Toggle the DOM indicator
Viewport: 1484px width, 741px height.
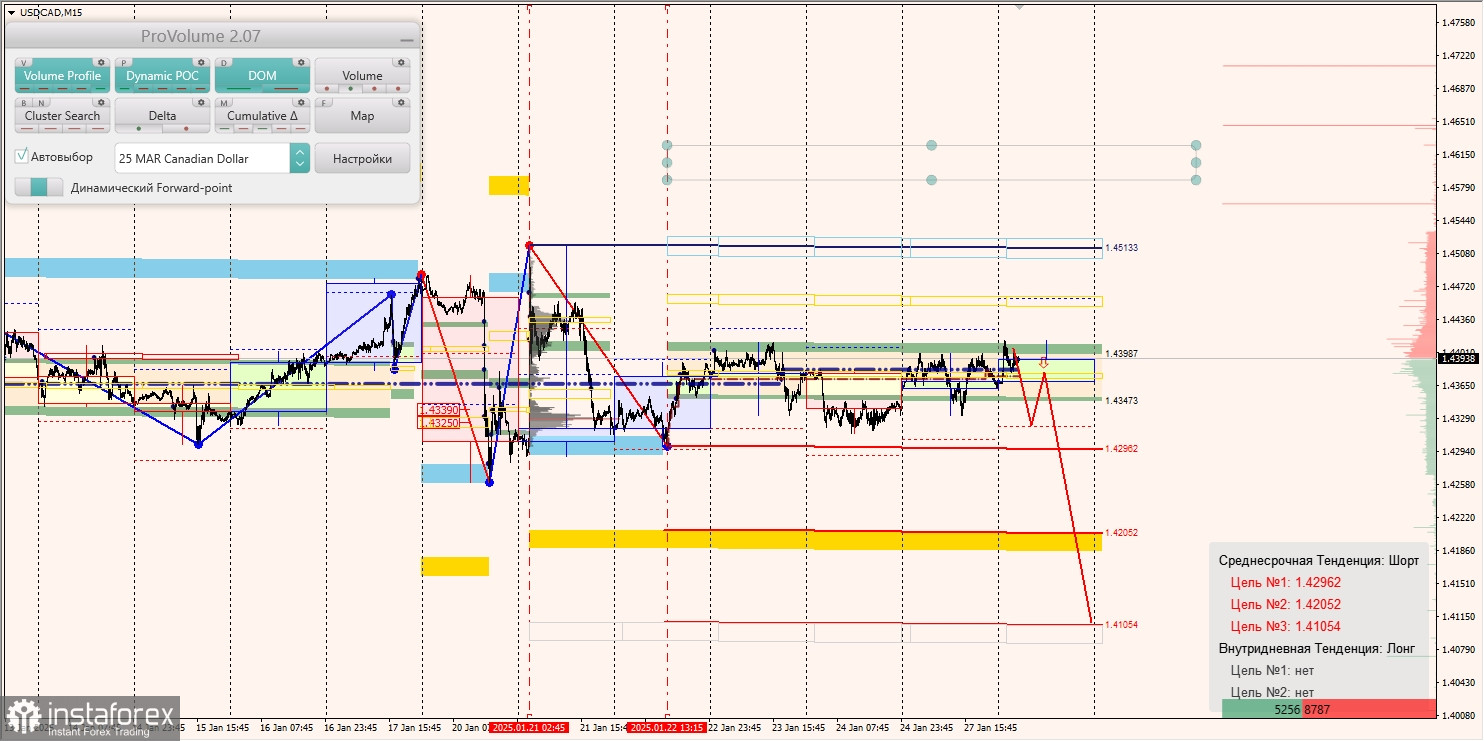[x=262, y=76]
